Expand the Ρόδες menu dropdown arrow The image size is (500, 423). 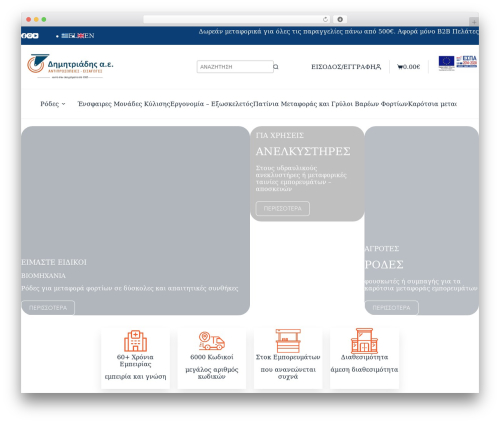coord(63,104)
